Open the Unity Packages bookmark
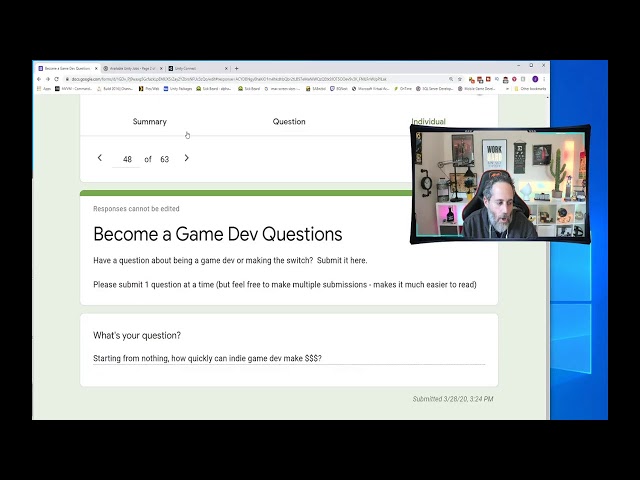The height and width of the screenshot is (480, 640). pyautogui.click(x=178, y=89)
